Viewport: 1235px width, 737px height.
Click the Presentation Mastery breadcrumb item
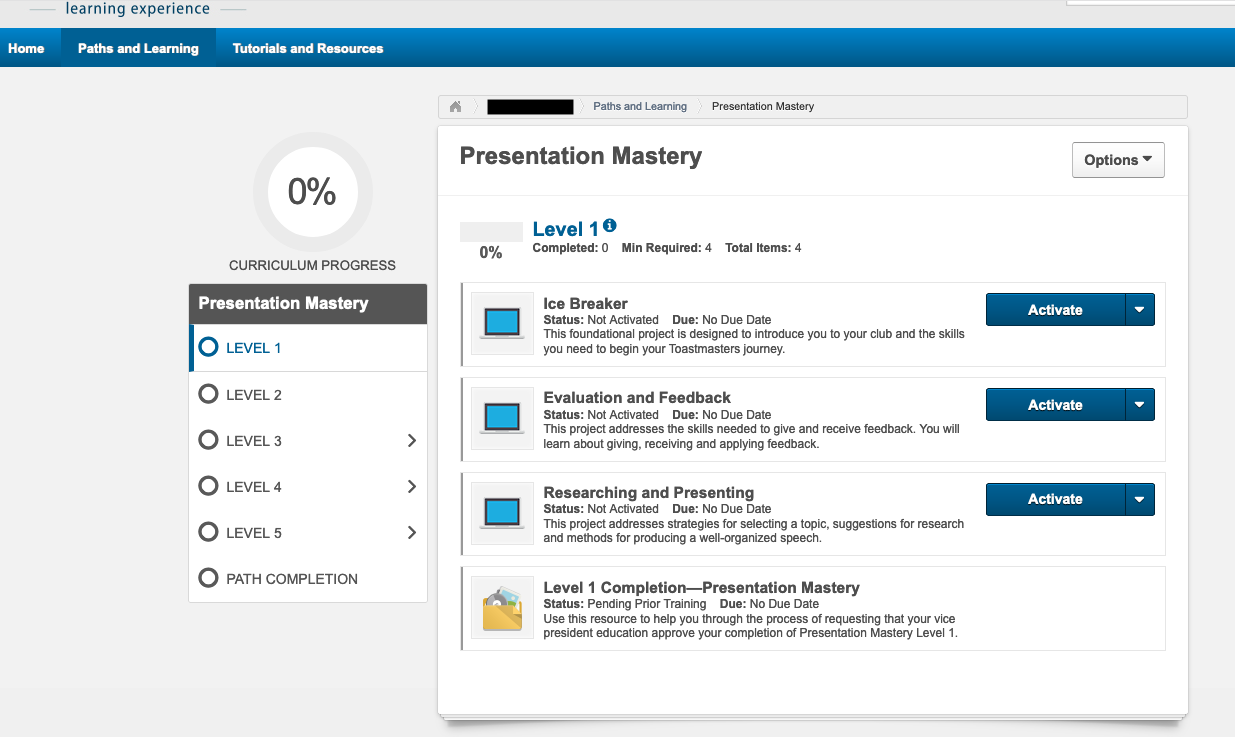point(763,107)
